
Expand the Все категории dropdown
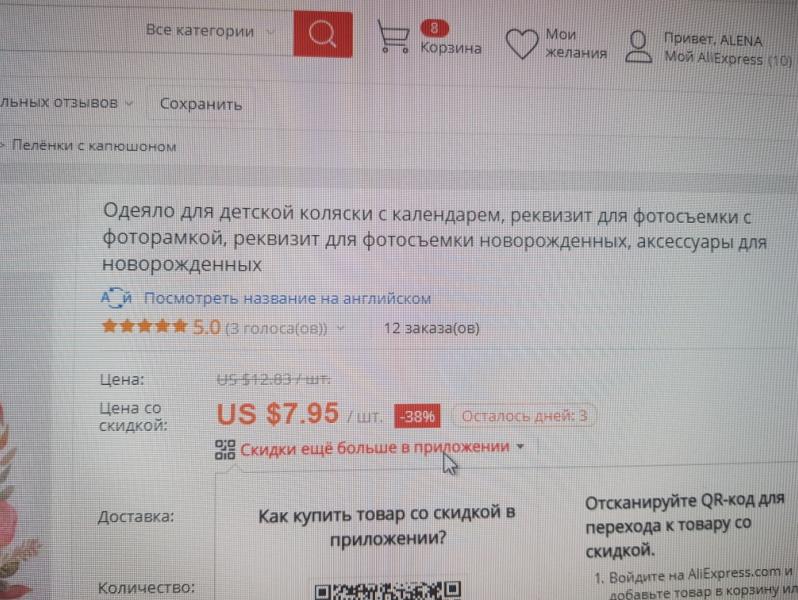click(x=270, y=32)
